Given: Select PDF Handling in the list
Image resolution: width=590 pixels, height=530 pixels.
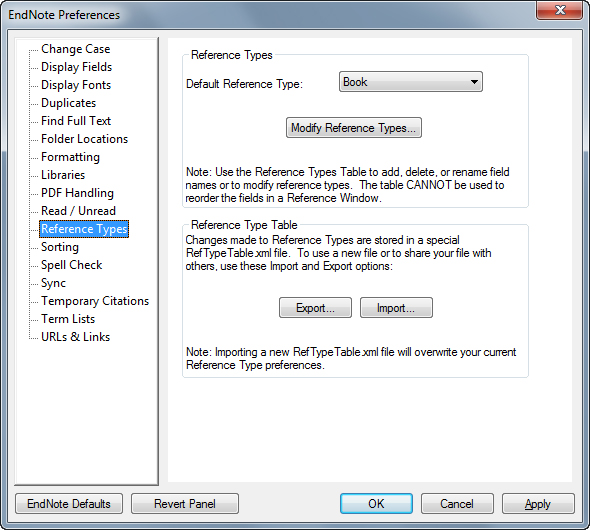Looking at the screenshot, I should click(x=77, y=193).
